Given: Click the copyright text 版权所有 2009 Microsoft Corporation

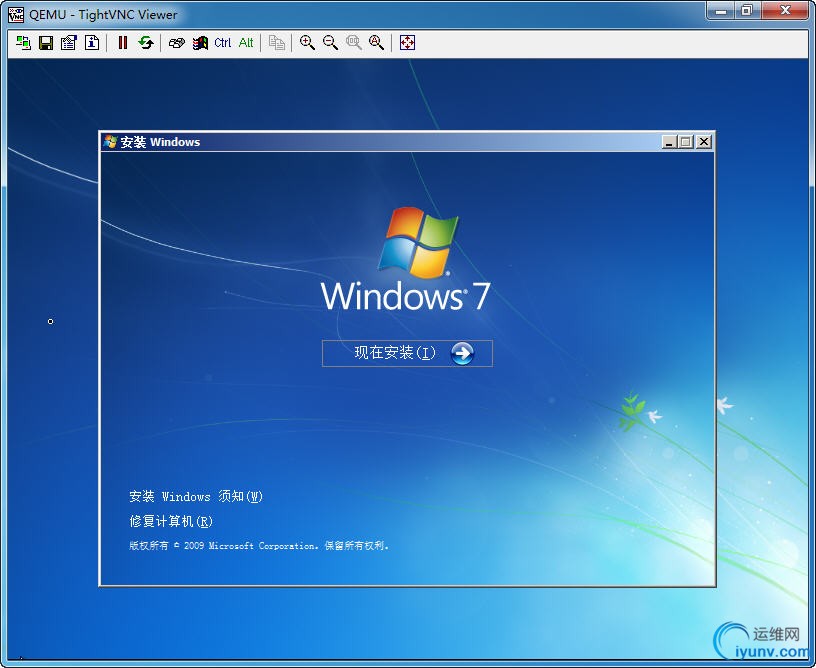Looking at the screenshot, I should (x=259, y=545).
